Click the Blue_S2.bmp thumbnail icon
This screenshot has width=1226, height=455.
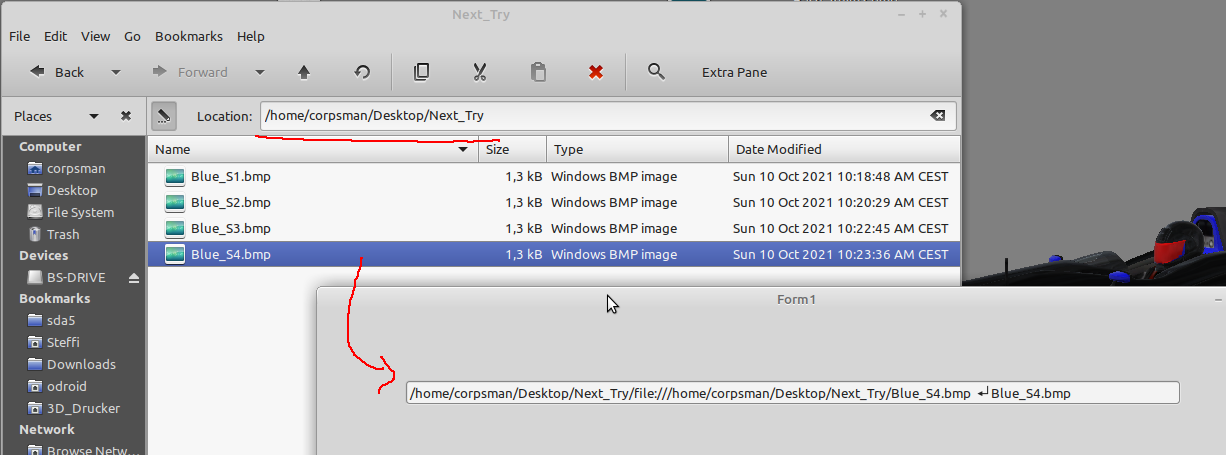[x=175, y=202]
